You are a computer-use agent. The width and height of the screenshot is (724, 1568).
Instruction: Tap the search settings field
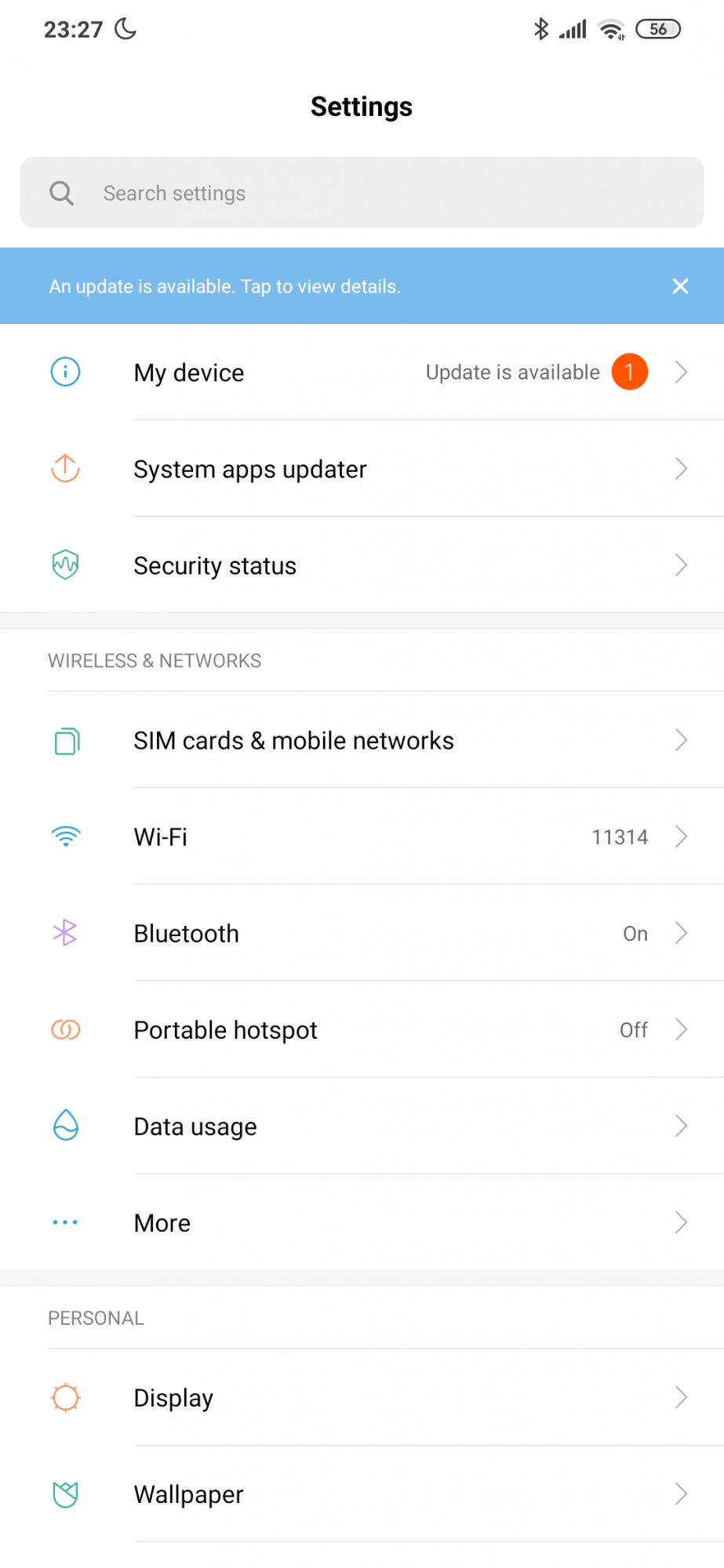pyautogui.click(x=362, y=193)
